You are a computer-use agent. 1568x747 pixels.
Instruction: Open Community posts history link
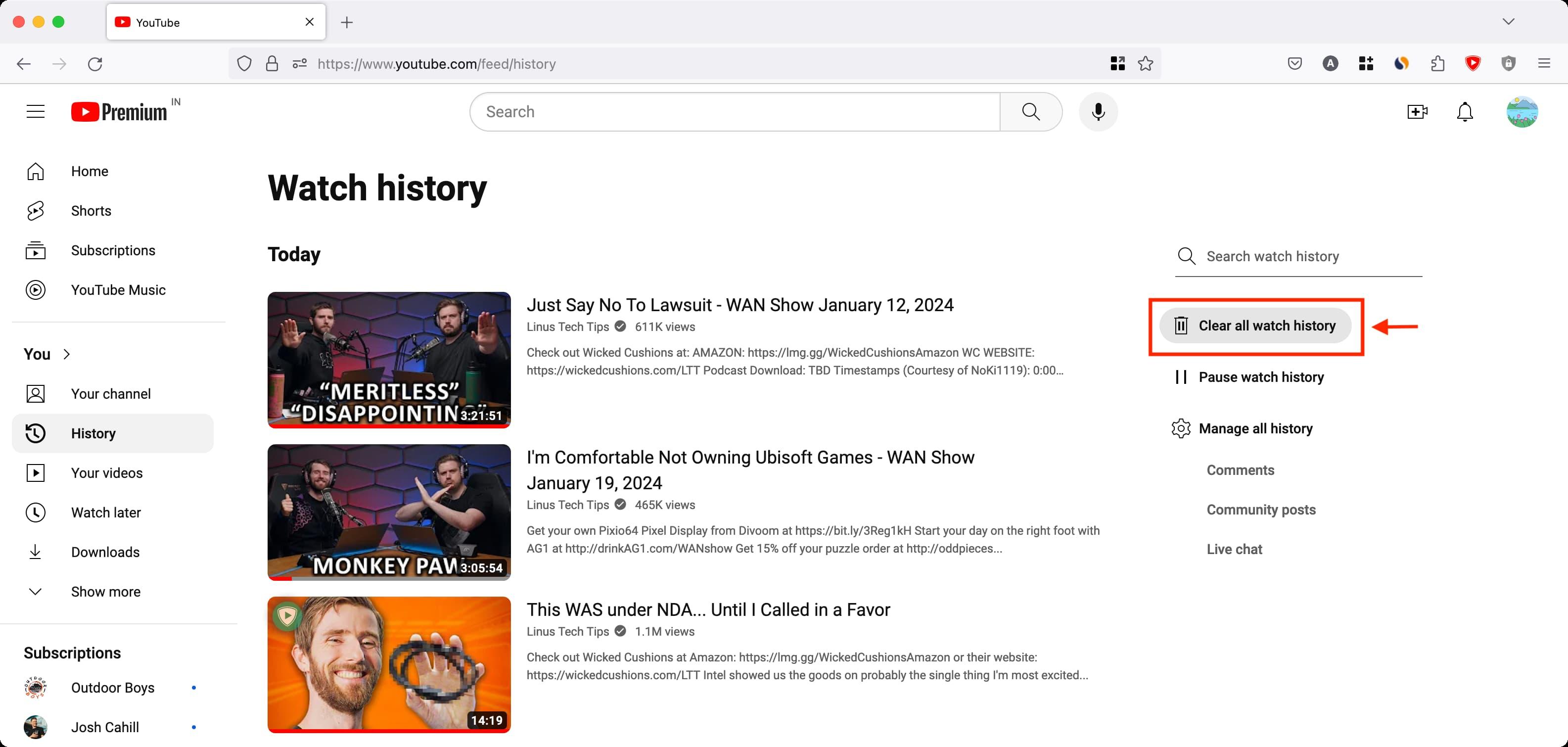point(1261,510)
